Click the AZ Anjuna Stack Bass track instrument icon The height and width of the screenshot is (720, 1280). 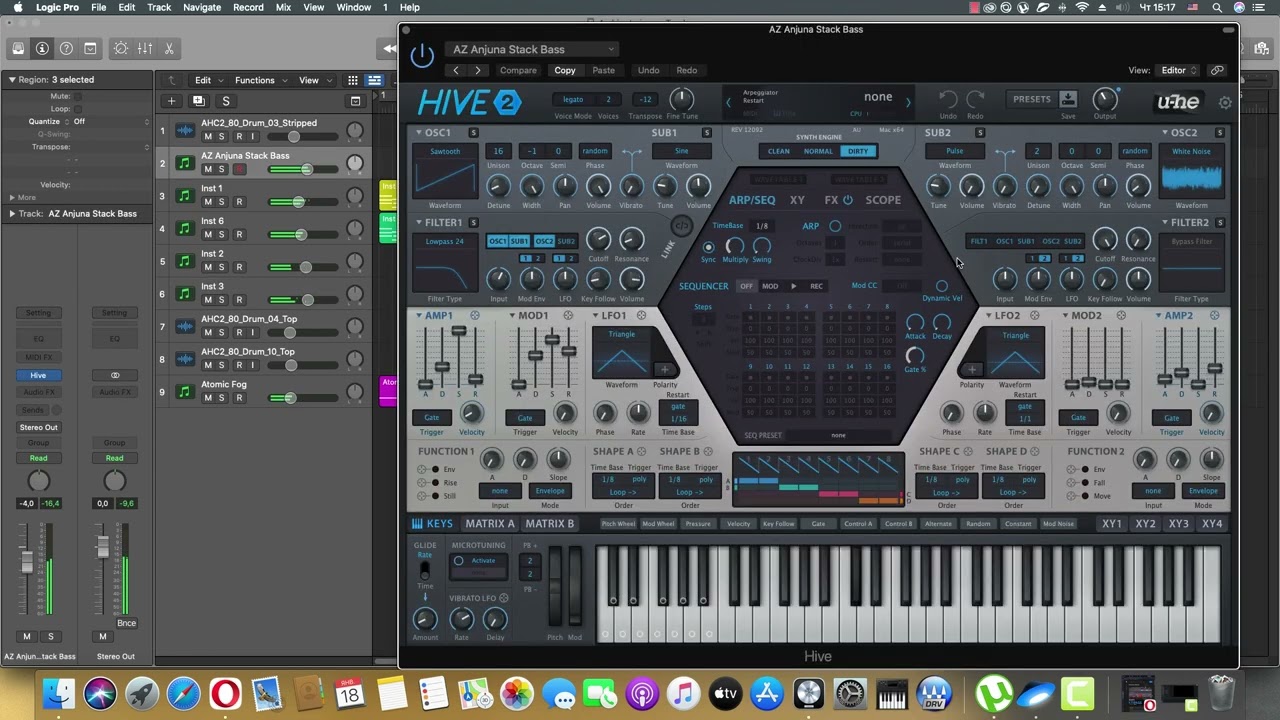184,163
